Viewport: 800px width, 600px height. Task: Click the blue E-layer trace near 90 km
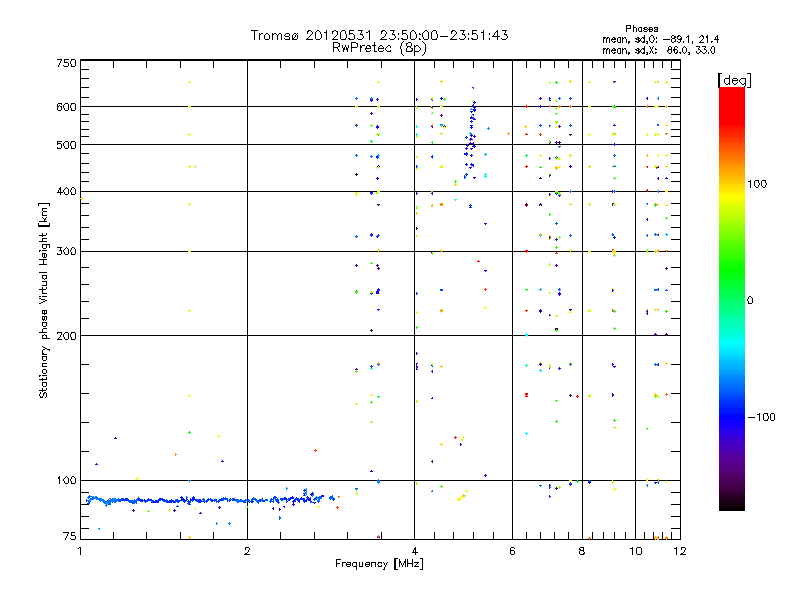point(209,500)
